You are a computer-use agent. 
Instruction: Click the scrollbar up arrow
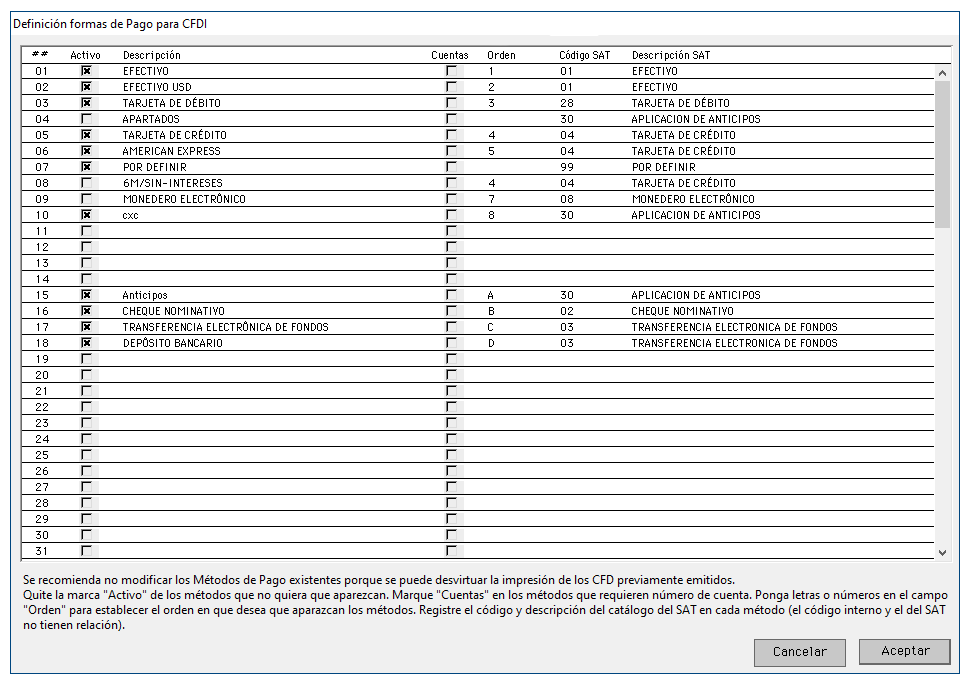(x=943, y=73)
